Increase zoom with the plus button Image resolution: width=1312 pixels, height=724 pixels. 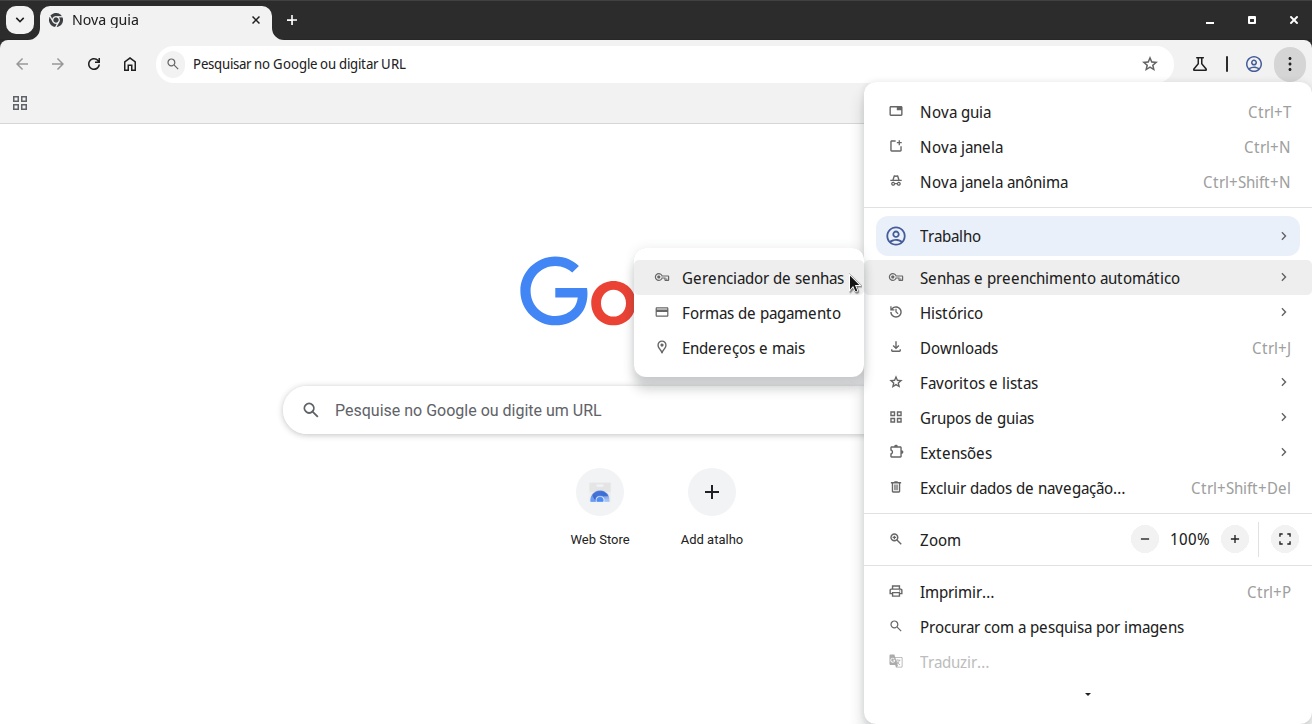[1235, 539]
